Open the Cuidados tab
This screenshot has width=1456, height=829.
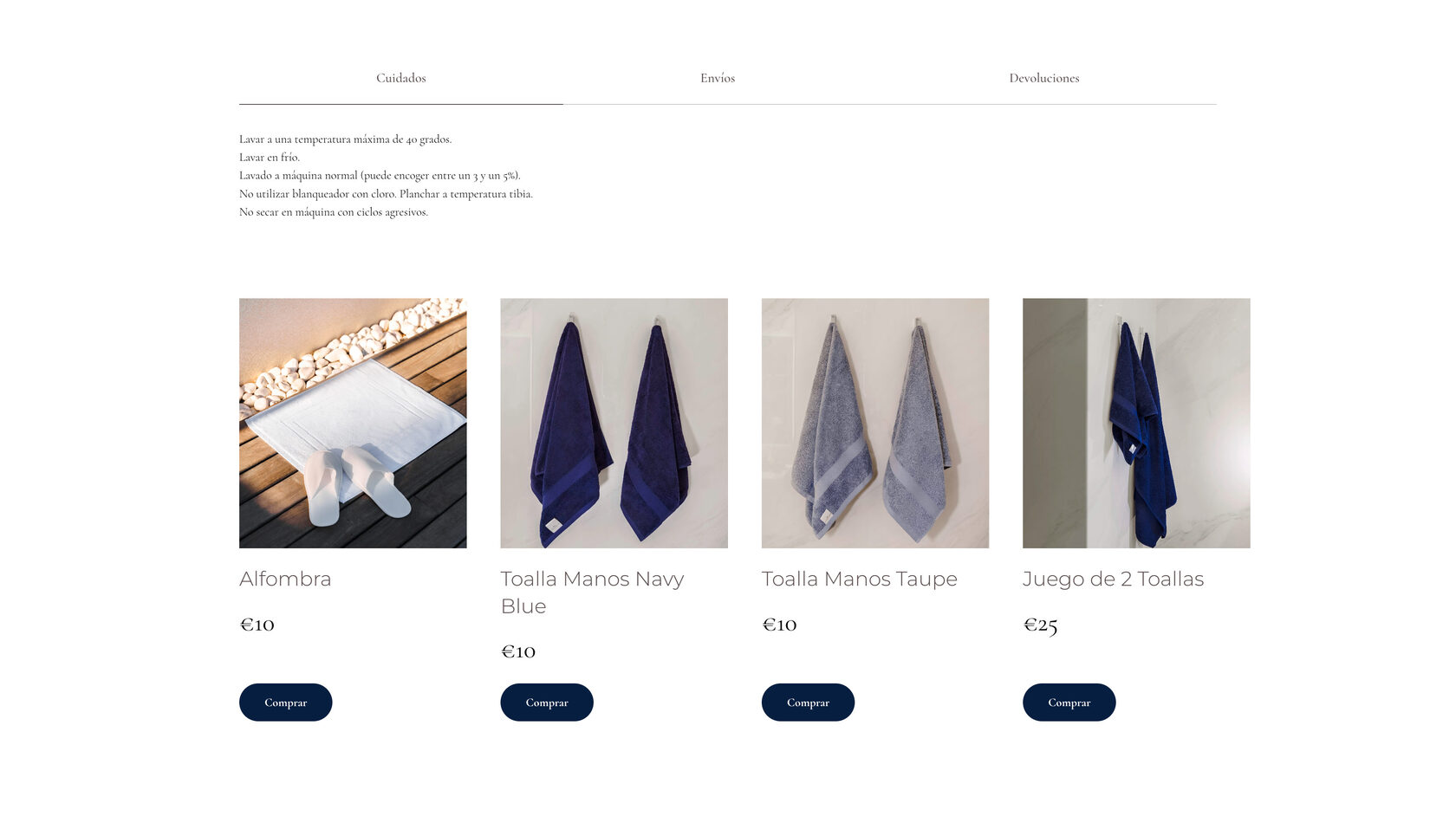click(x=400, y=78)
